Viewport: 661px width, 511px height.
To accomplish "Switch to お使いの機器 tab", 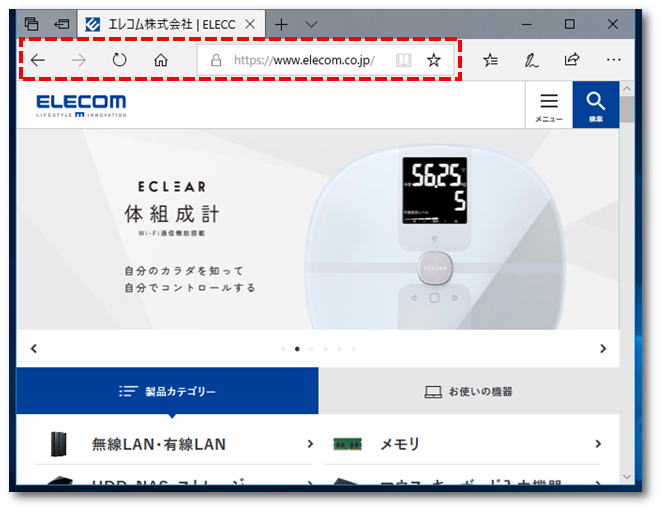I will click(469, 391).
